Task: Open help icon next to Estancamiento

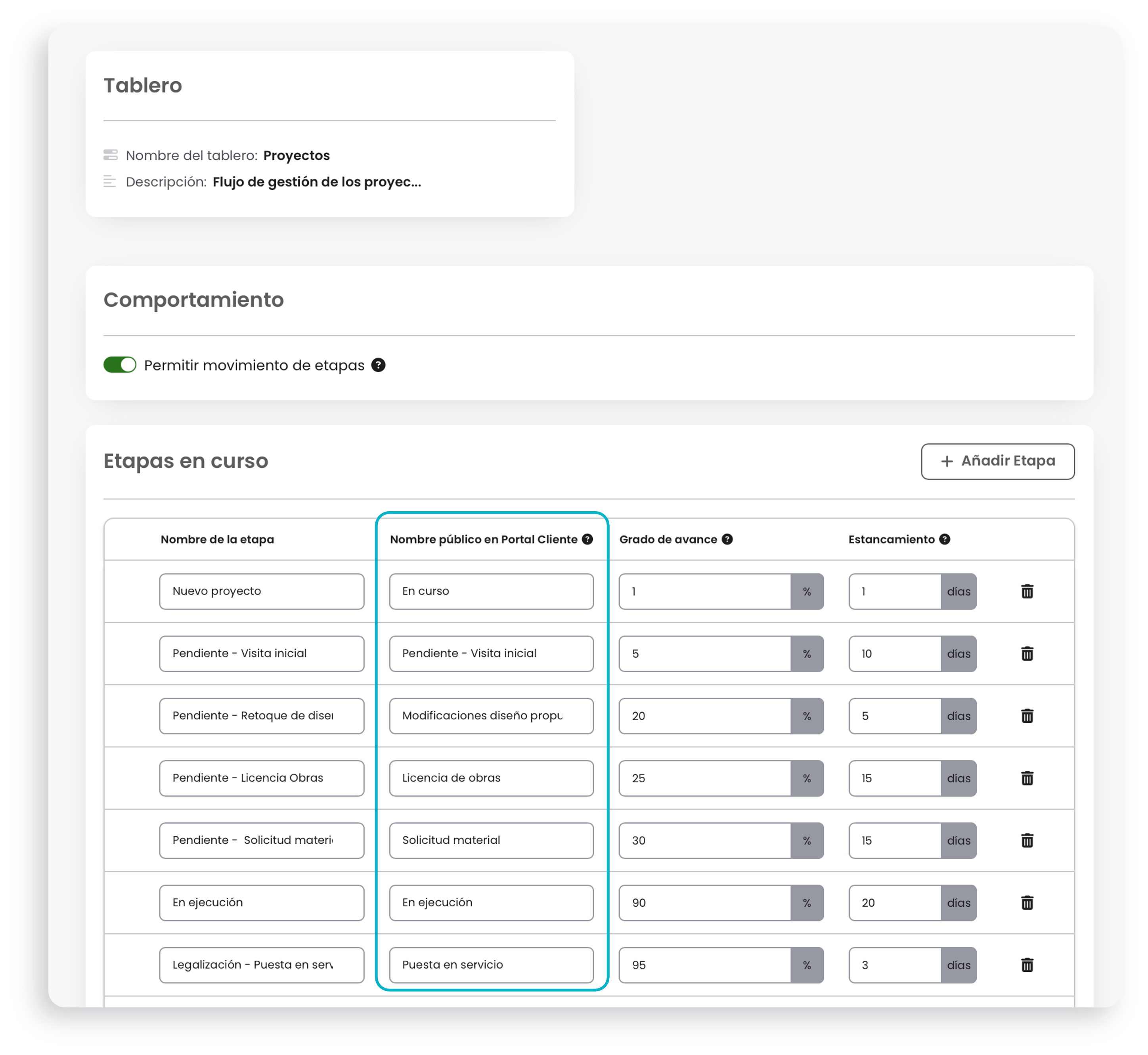Action: coord(944,539)
